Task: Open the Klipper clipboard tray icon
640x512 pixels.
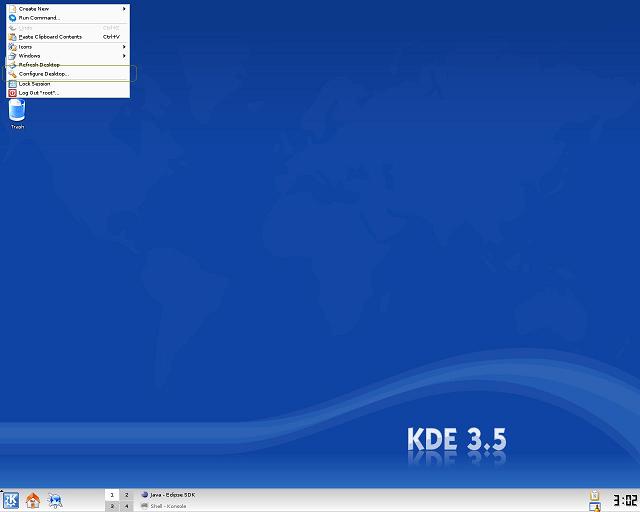Action: click(x=595, y=495)
